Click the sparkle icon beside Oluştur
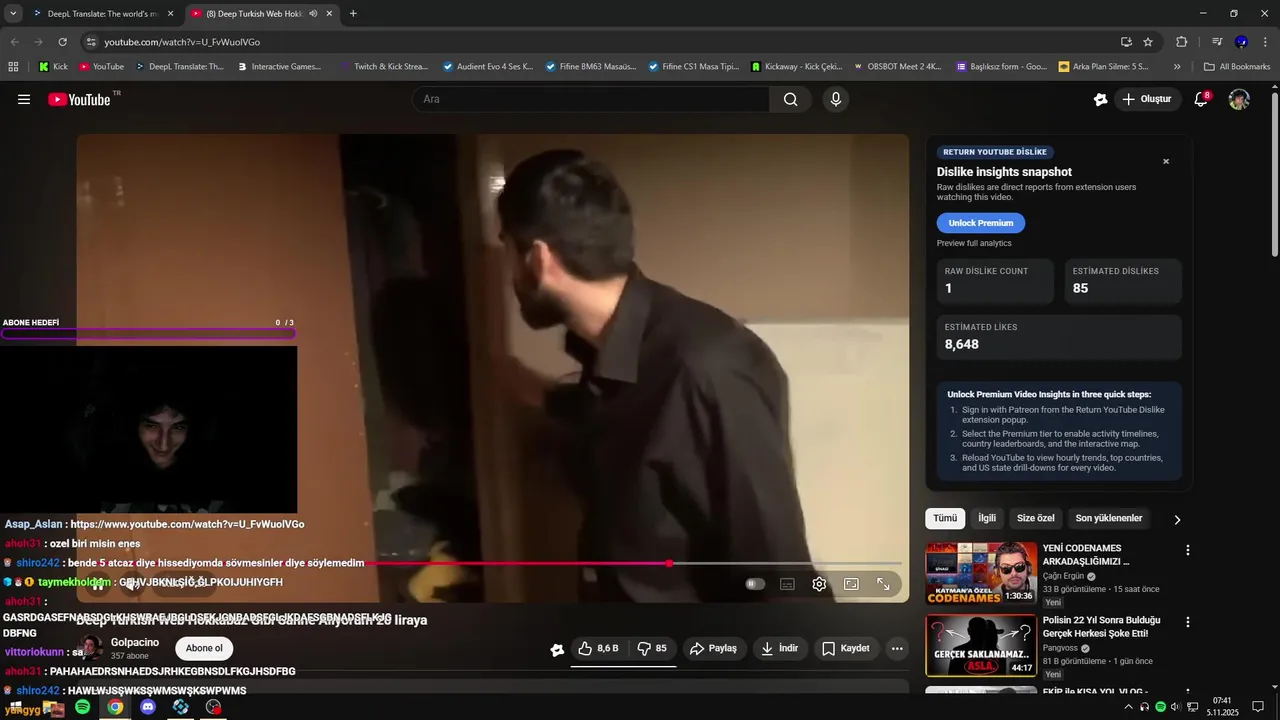Viewport: 1280px width, 720px height. 1101,99
